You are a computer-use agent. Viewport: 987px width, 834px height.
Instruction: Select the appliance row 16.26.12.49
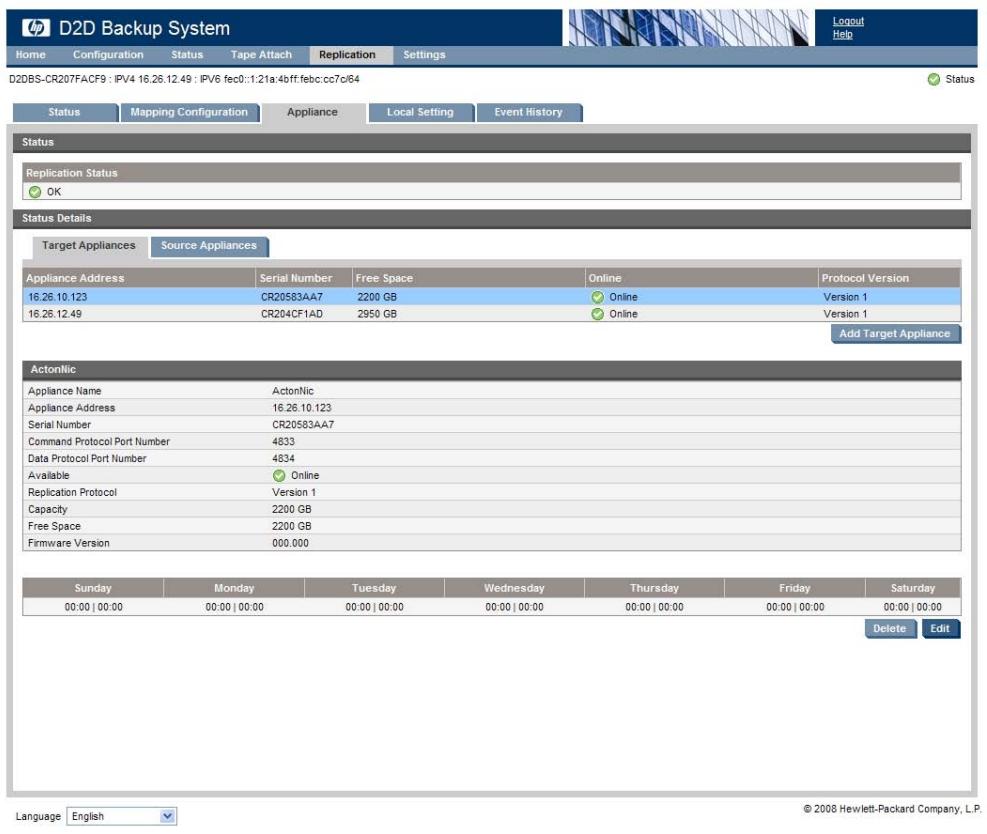click(x=492, y=314)
